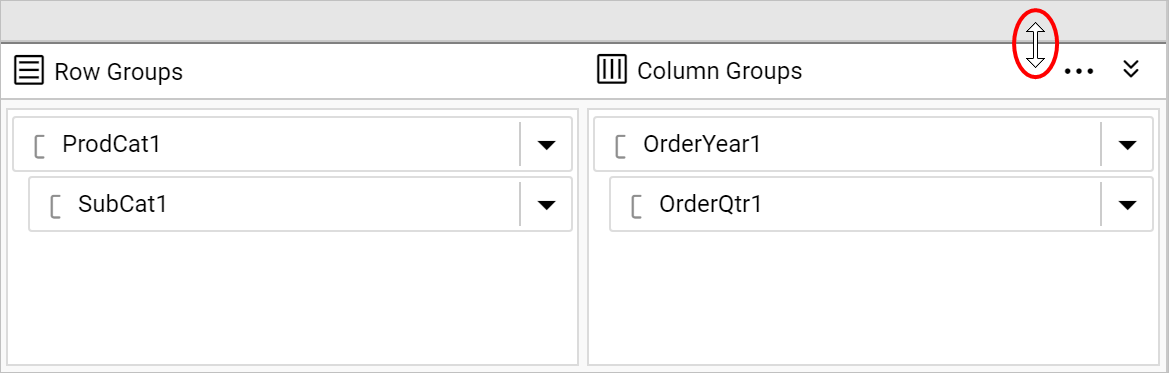
Task: Select the OrderYear1 column group
Action: point(873,144)
